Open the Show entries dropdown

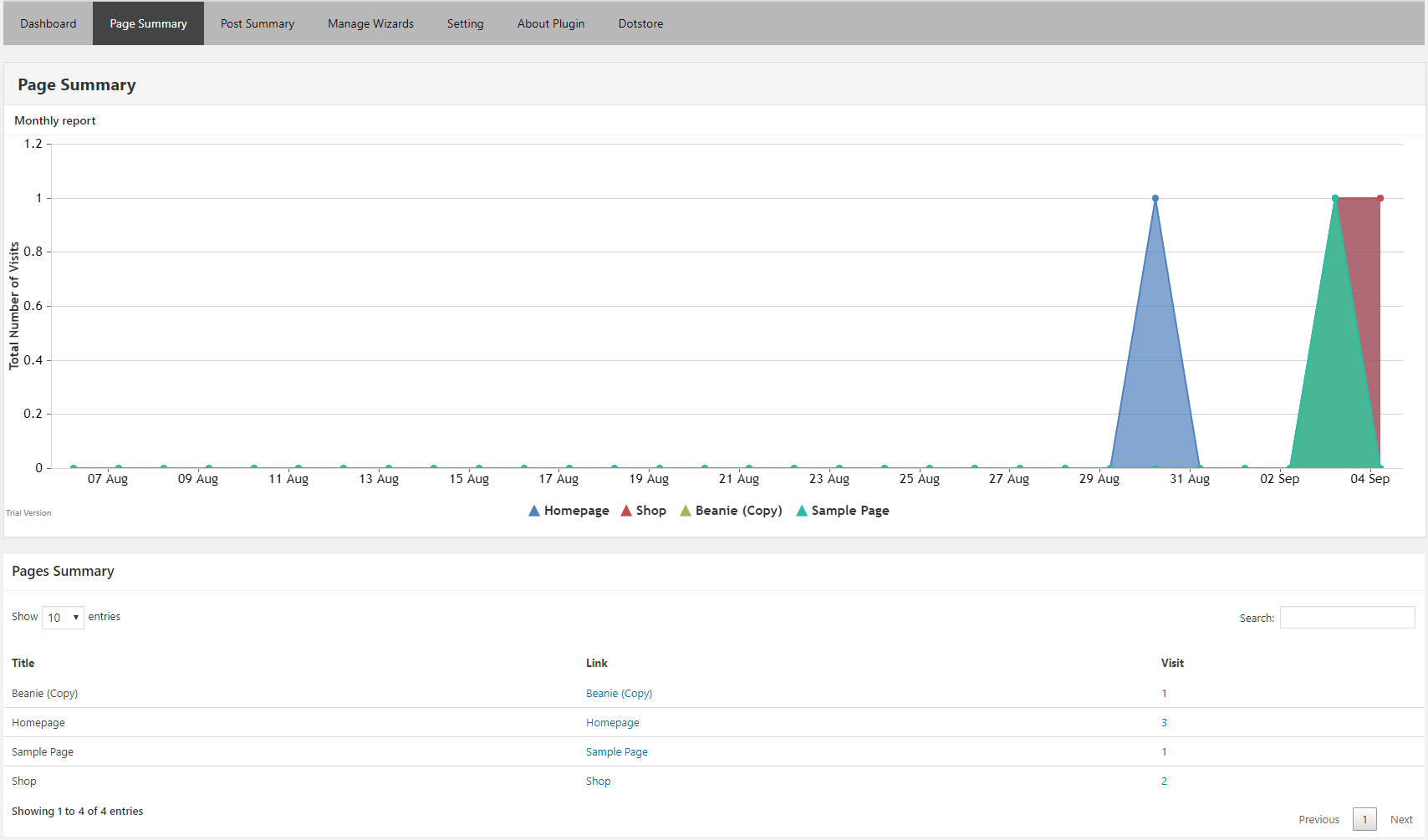pos(63,618)
